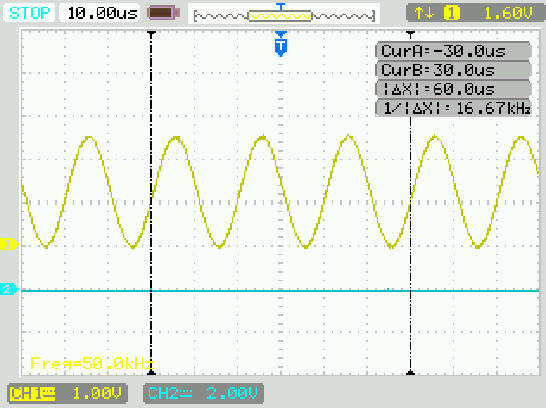The image size is (546, 408).
Task: Click the yellow channel 1 ground marker
Action: click(8, 244)
